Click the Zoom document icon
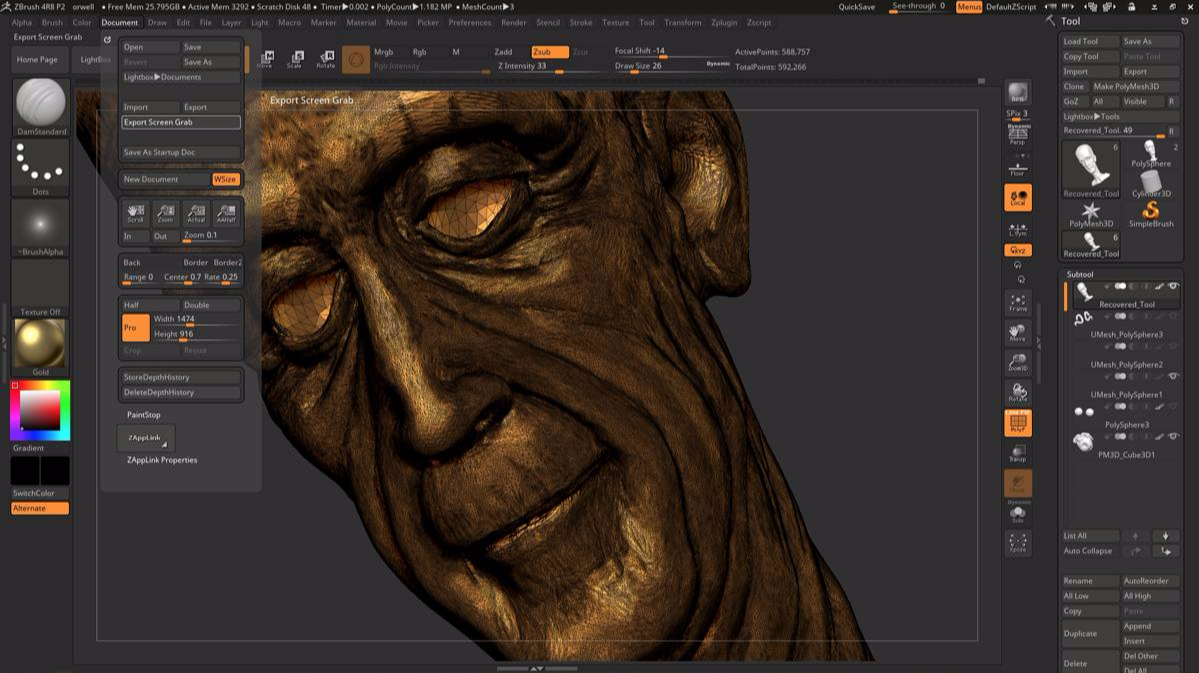 coord(165,213)
